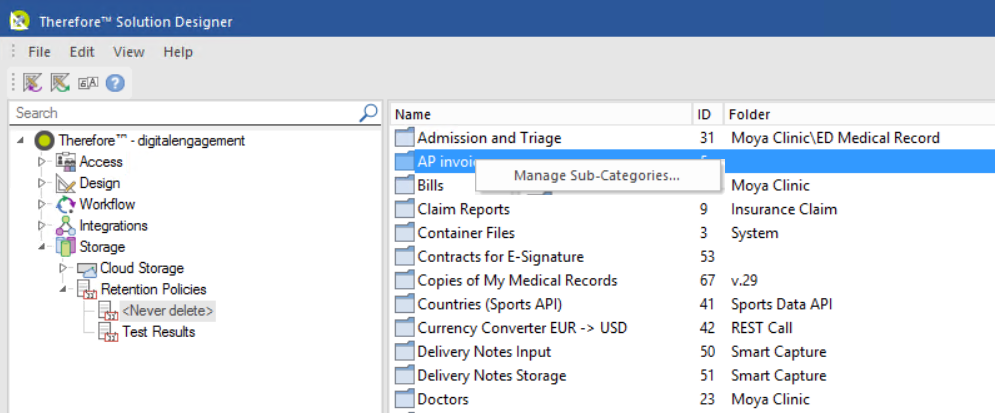Click the Retention Policies node icon
Viewport: 995px width, 413px height.
[x=88, y=289]
